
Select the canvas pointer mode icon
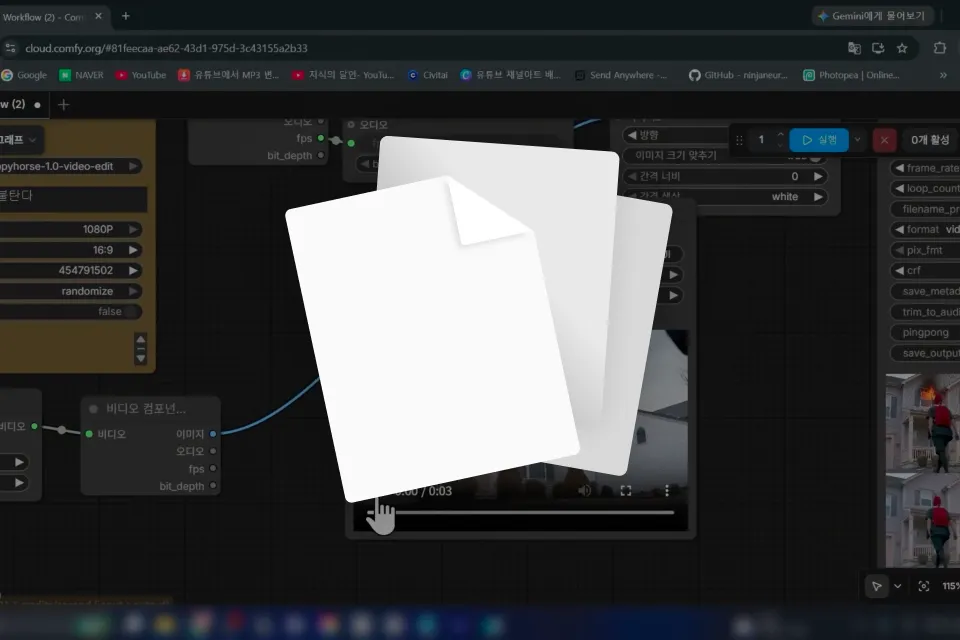click(x=877, y=586)
